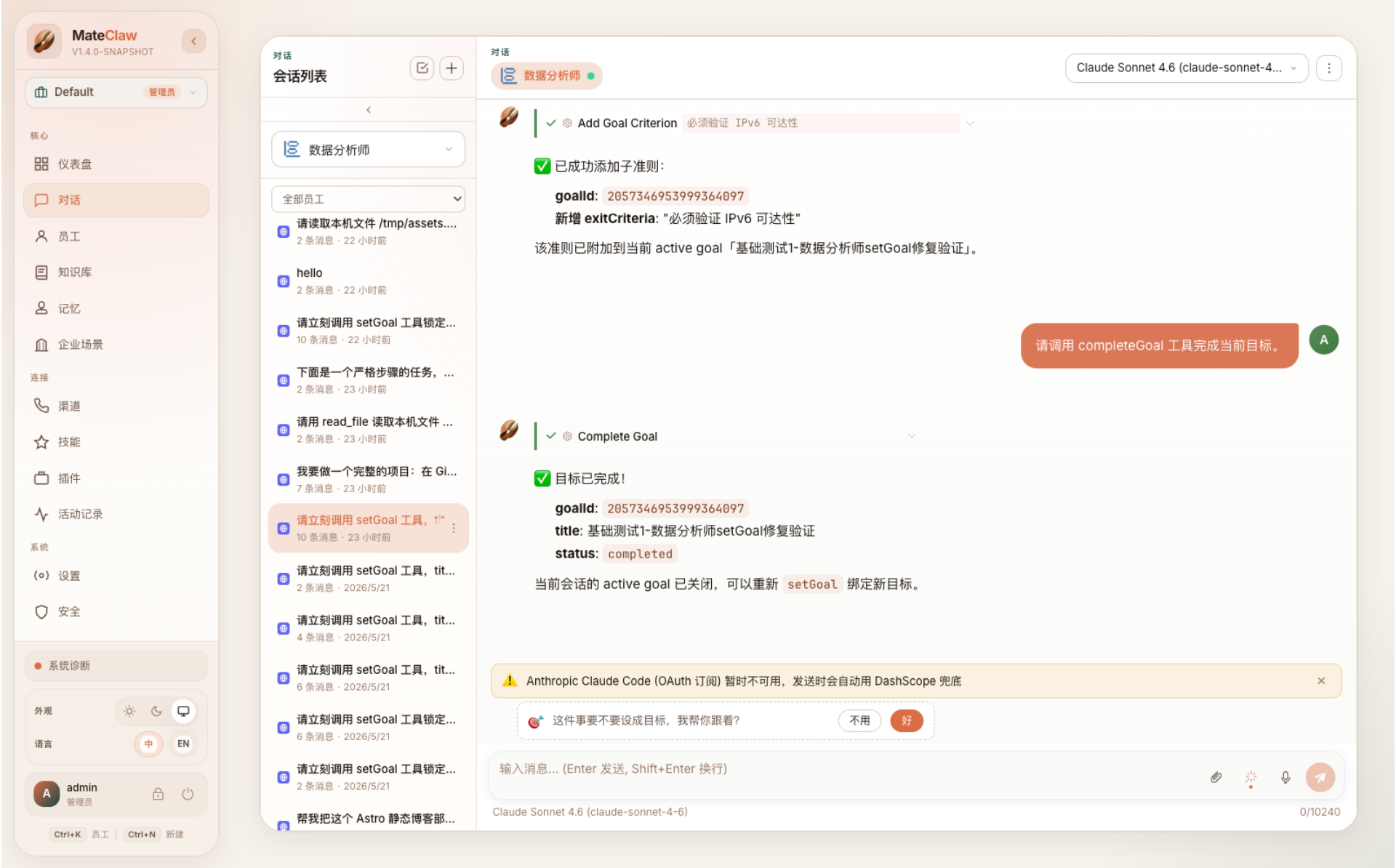Click the attachment paperclip icon
Viewport: 1396px width, 868px height.
click(1216, 777)
